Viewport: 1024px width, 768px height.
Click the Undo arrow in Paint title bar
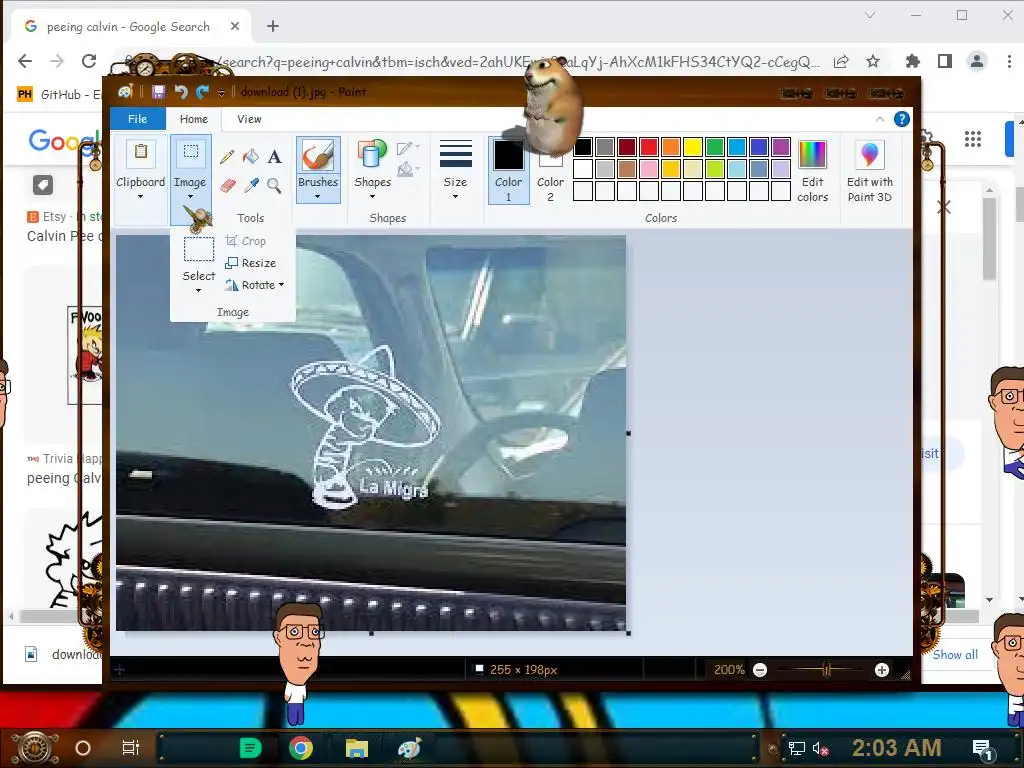click(x=181, y=92)
